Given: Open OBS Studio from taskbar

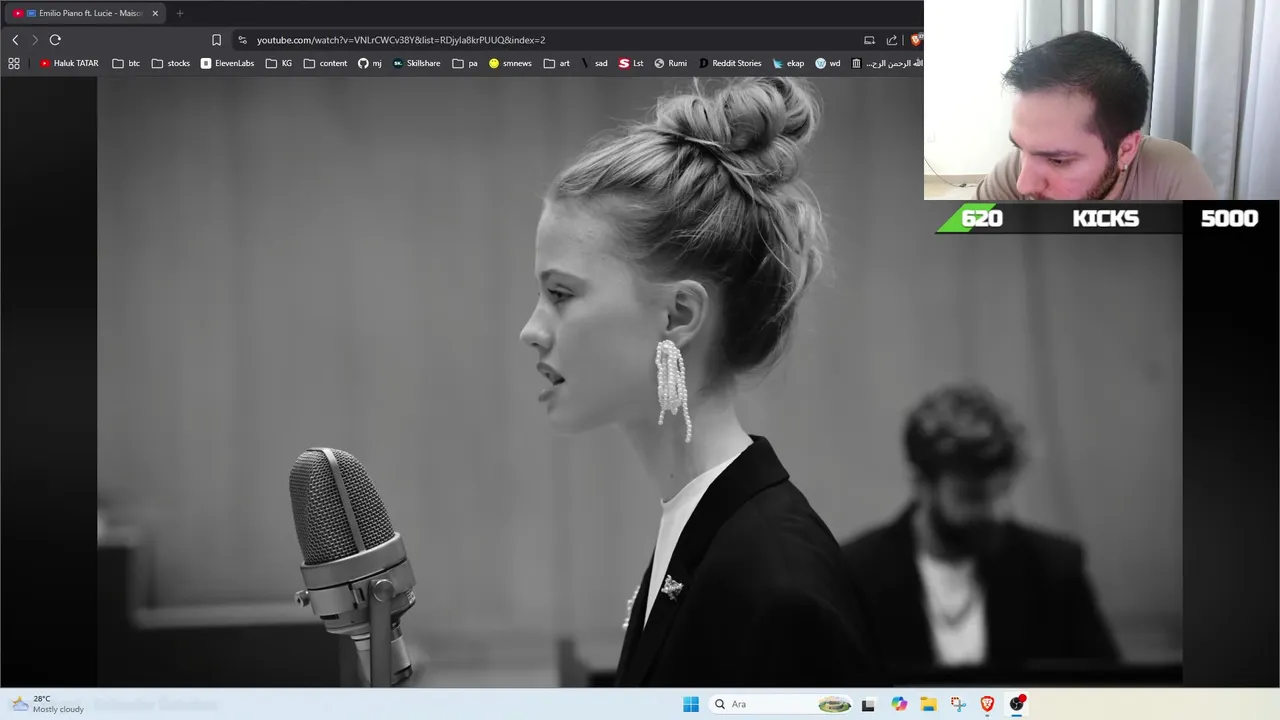Looking at the screenshot, I should pos(1017,704).
